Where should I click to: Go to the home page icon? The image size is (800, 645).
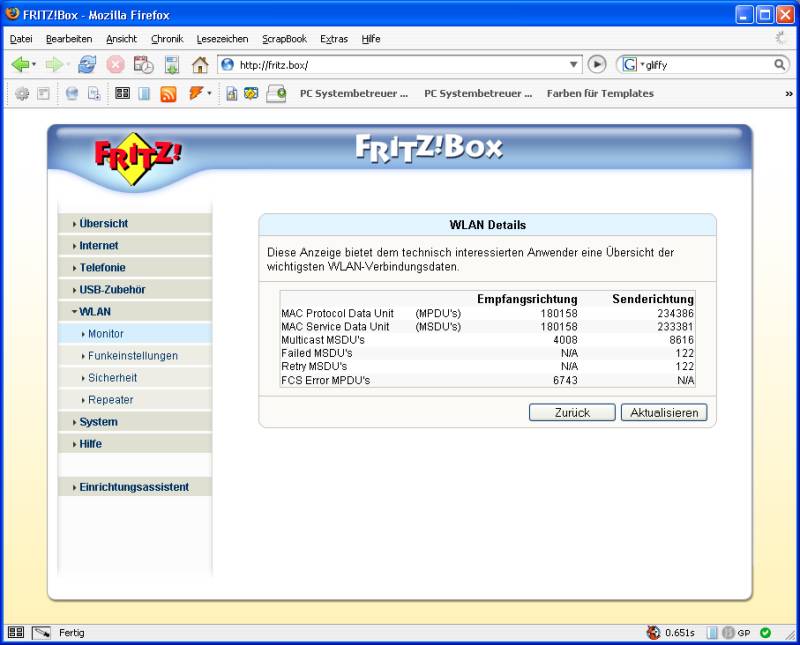point(200,65)
